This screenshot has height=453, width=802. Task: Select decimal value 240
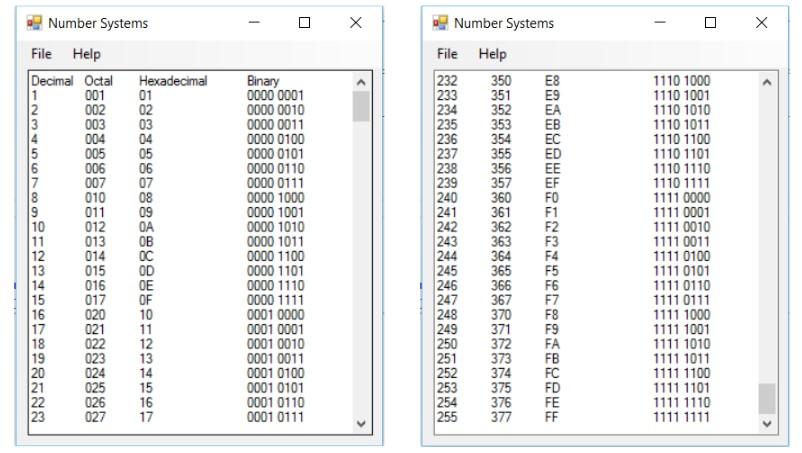tap(447, 198)
